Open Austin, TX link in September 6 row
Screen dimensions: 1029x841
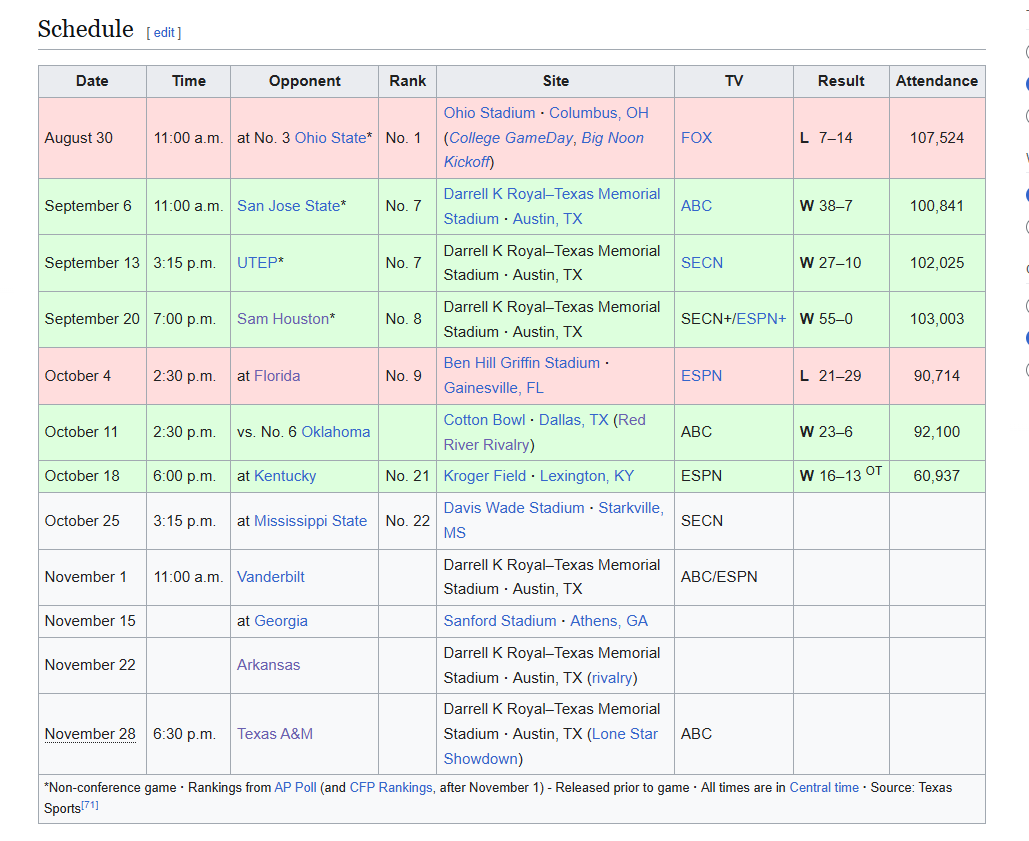[547, 219]
